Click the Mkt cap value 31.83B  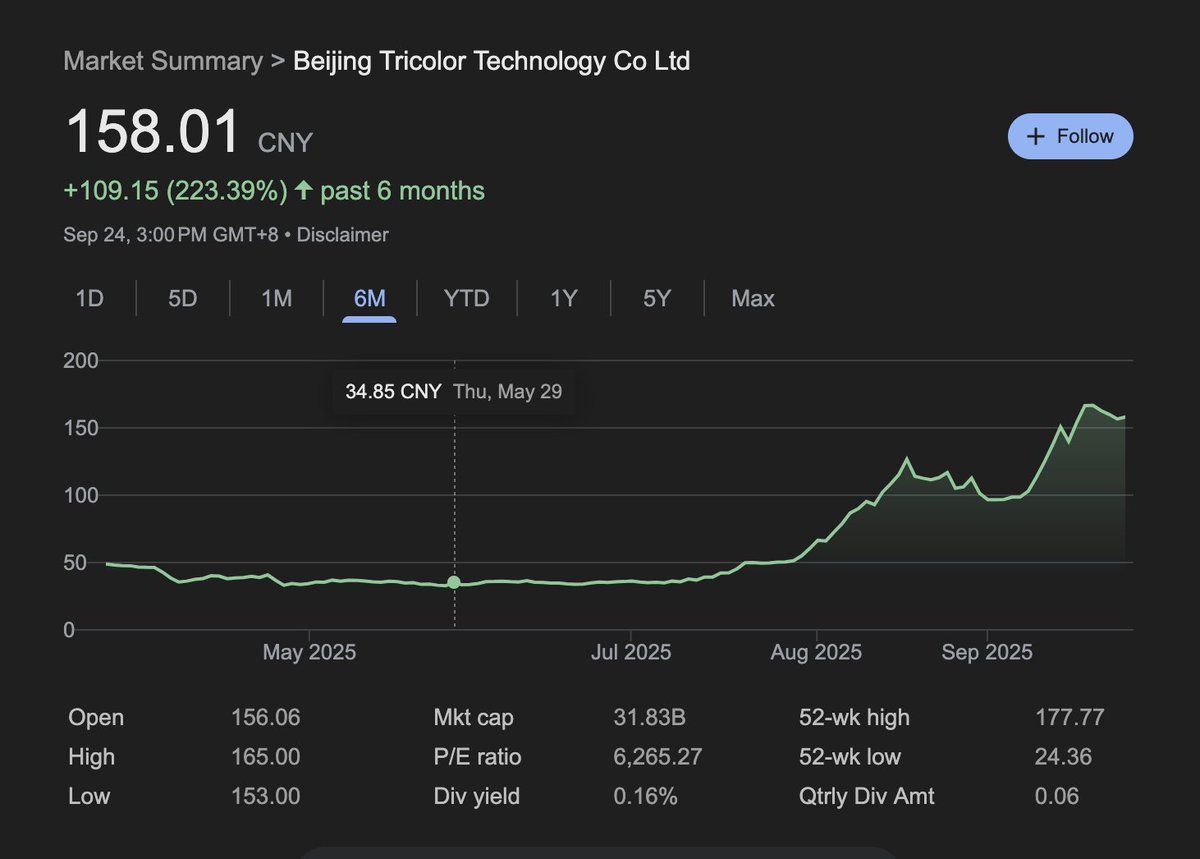[649, 718]
